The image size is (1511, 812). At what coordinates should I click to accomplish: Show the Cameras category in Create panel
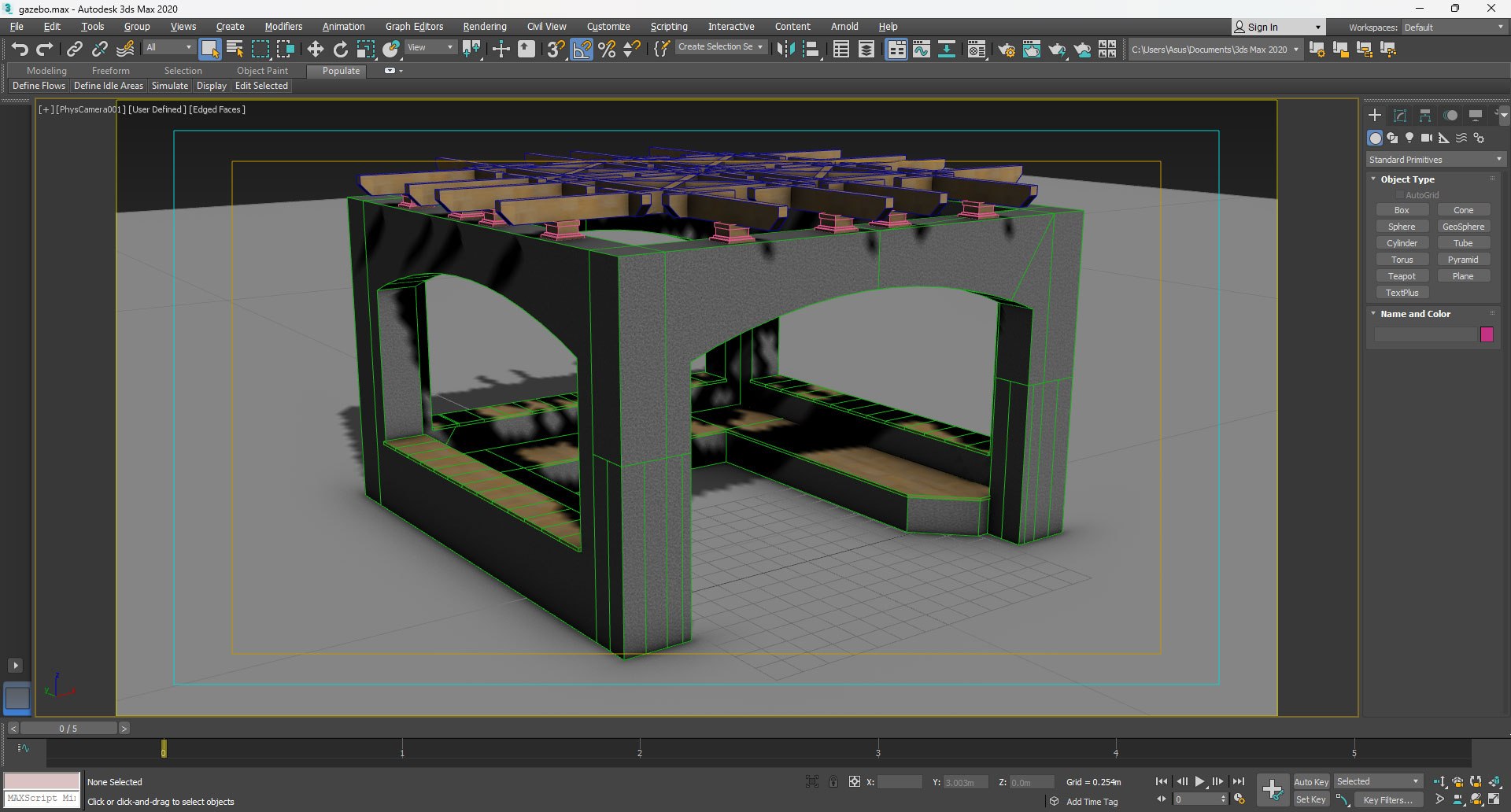click(x=1427, y=138)
